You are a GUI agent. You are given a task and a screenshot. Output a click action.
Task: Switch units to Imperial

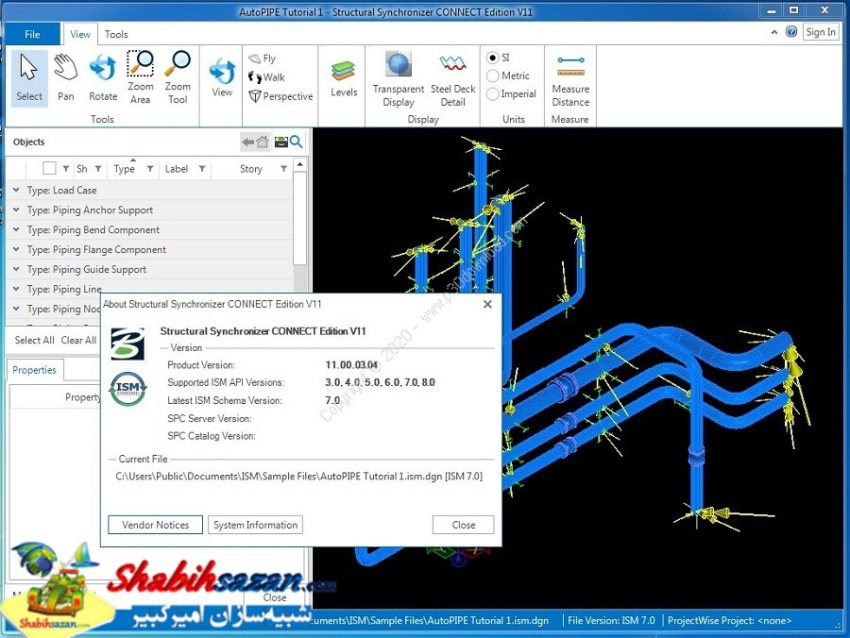point(493,95)
